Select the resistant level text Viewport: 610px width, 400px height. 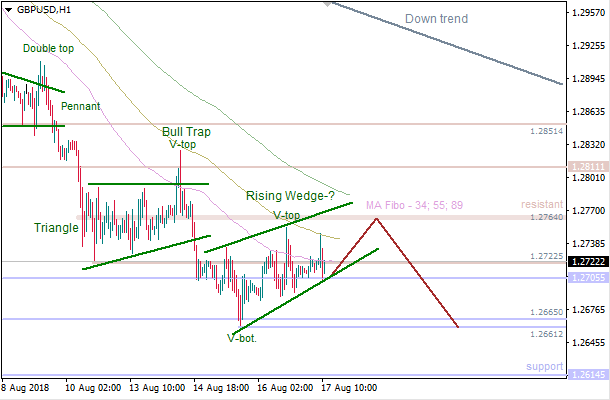pos(543,205)
